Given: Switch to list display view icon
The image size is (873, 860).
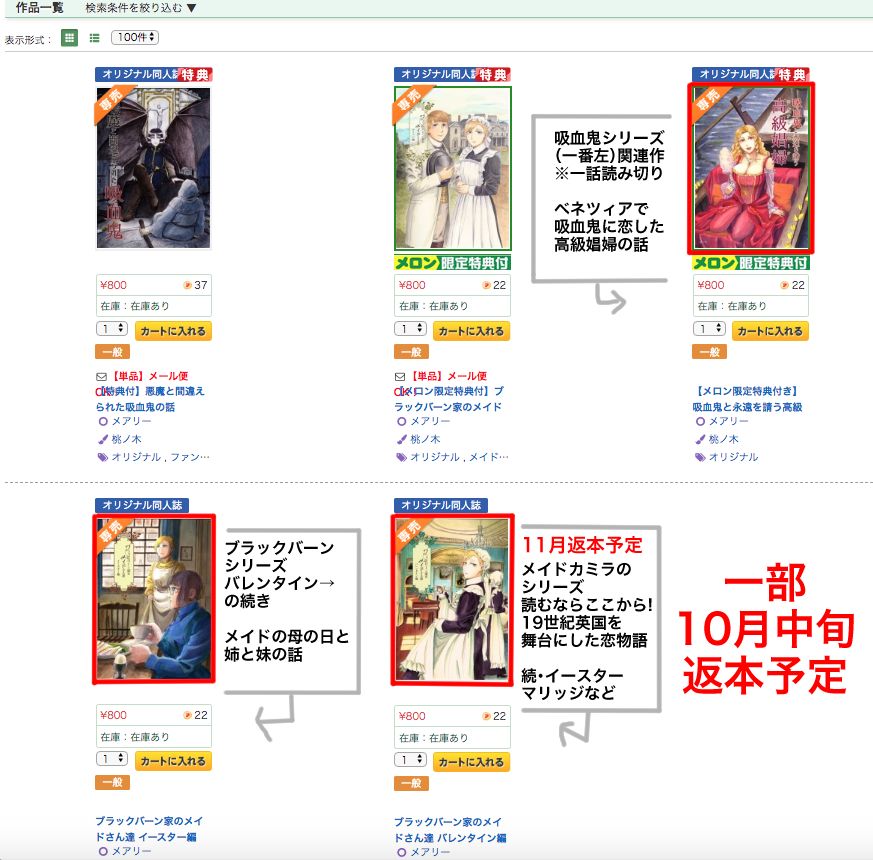Looking at the screenshot, I should tap(95, 38).
